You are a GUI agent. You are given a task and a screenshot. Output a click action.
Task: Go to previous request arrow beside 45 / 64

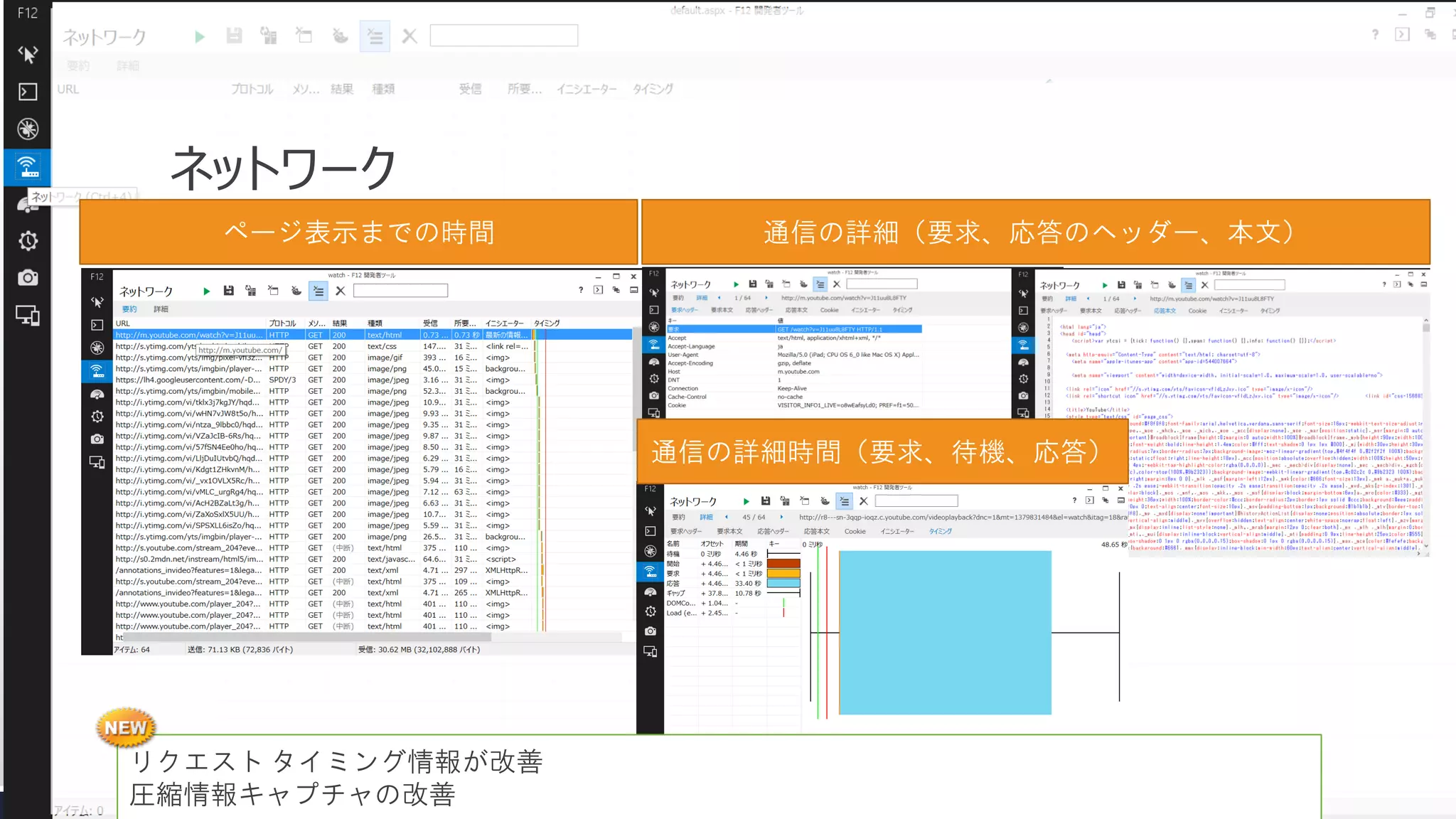point(727,517)
